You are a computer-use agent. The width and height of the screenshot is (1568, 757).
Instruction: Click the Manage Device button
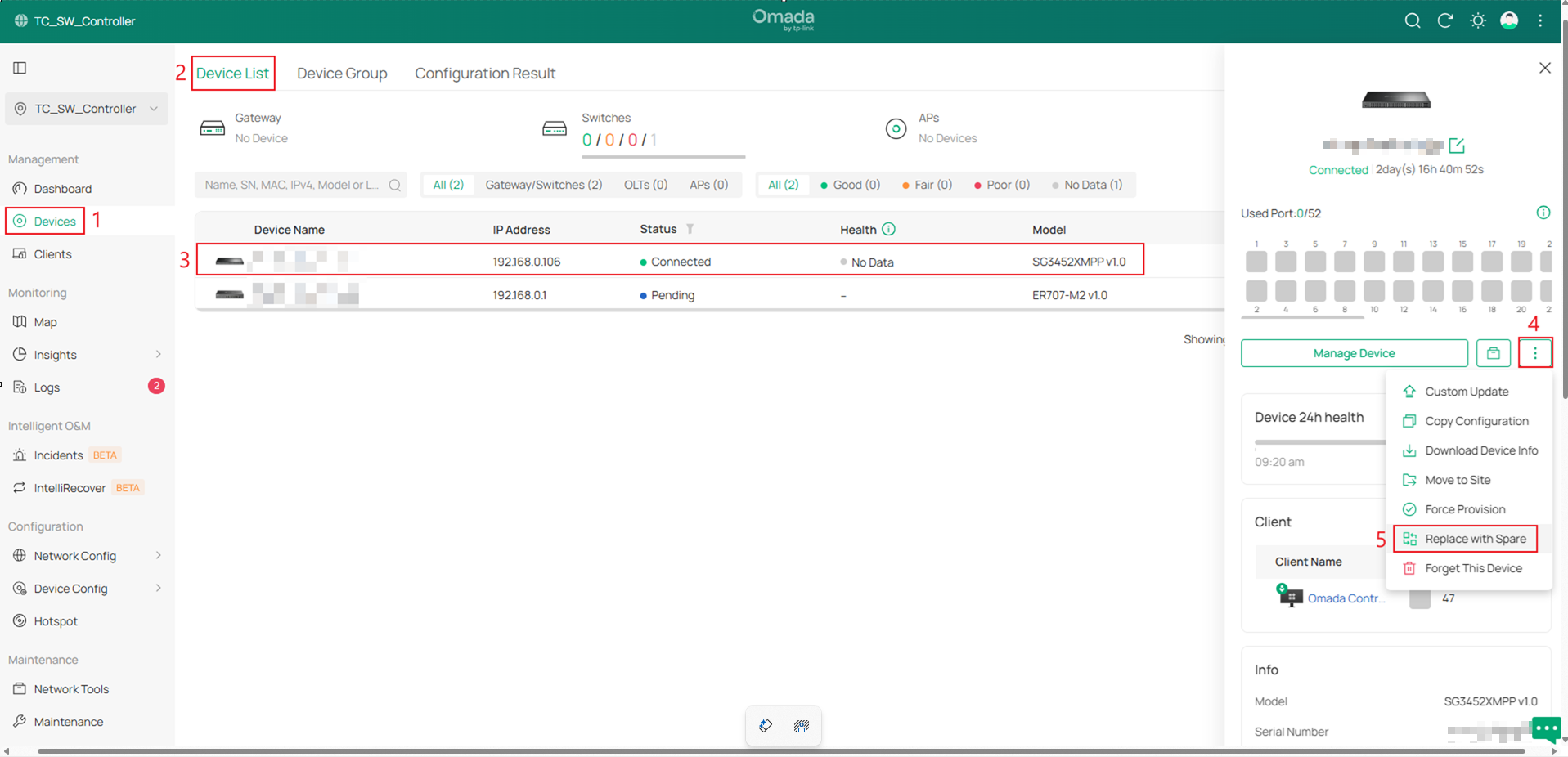coord(1354,353)
